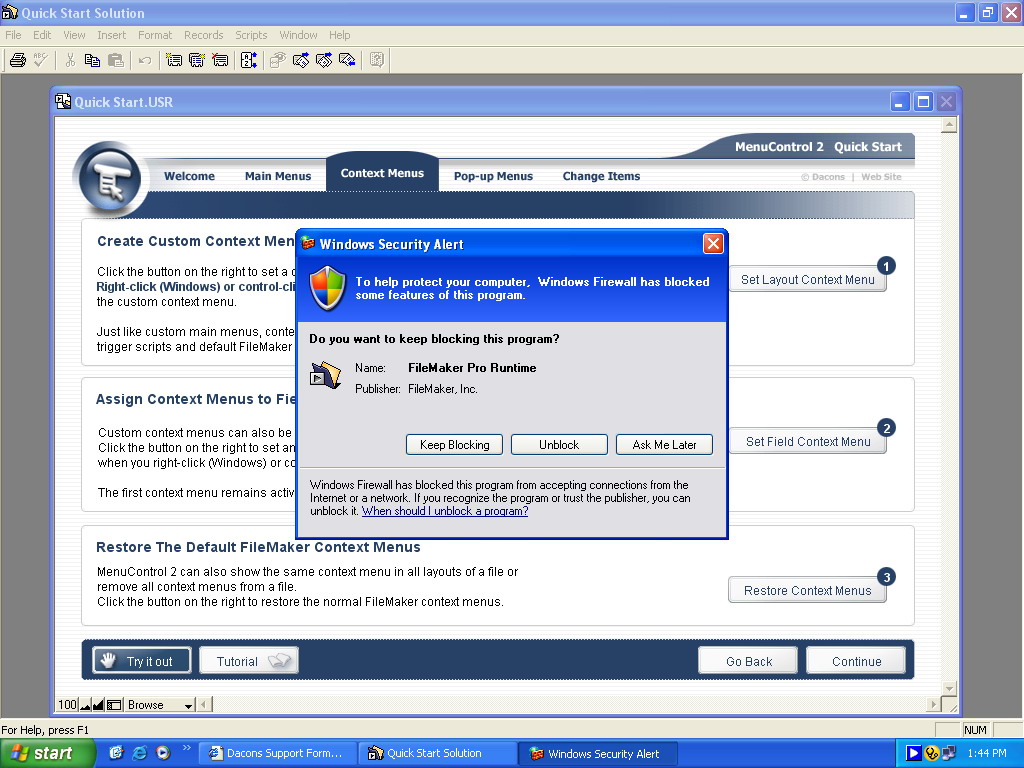Open 'When should I unblock a program?' link
Screen dimensions: 1024x768
click(x=445, y=511)
